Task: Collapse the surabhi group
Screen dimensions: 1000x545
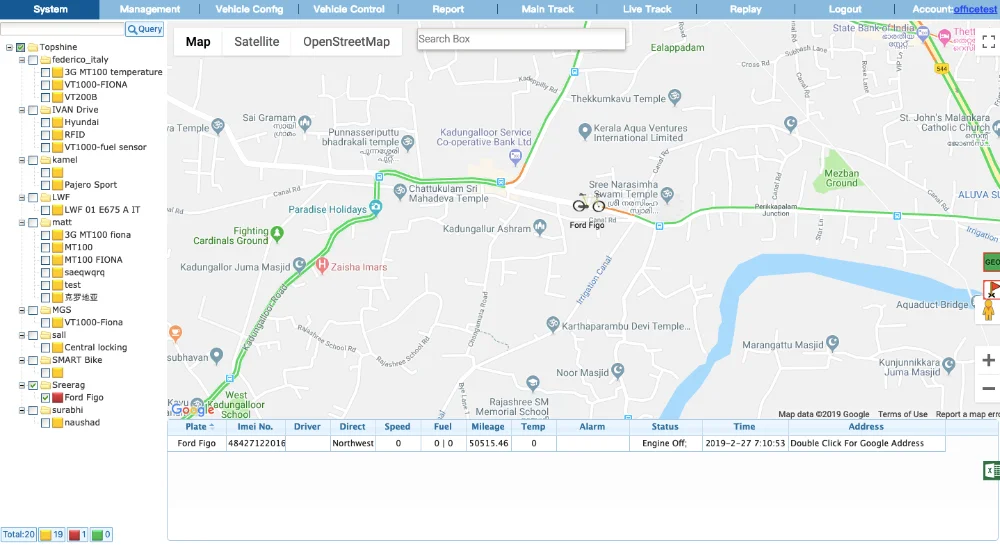Action: tap(22, 410)
